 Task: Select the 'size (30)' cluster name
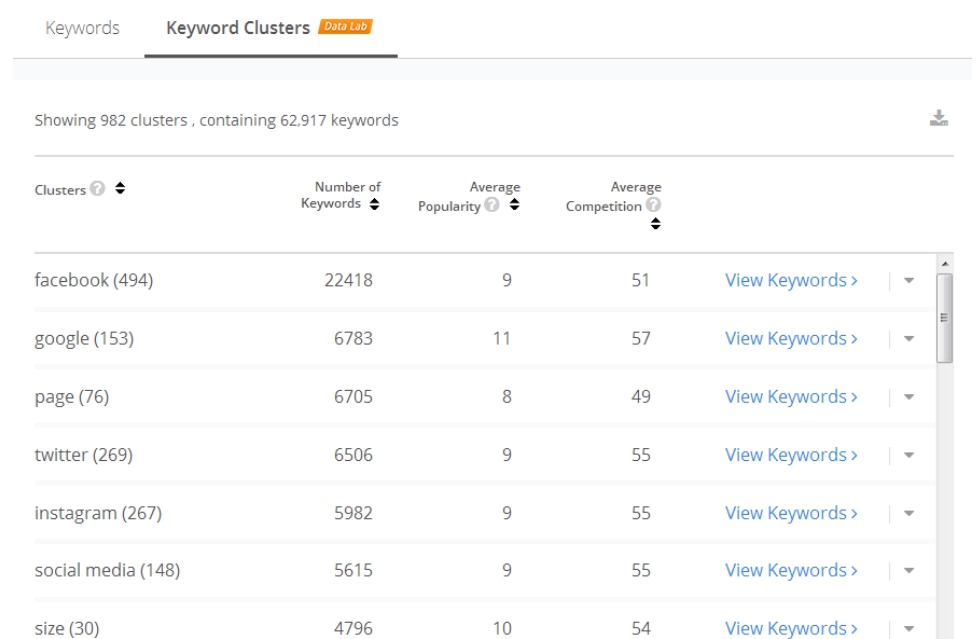coord(67,628)
